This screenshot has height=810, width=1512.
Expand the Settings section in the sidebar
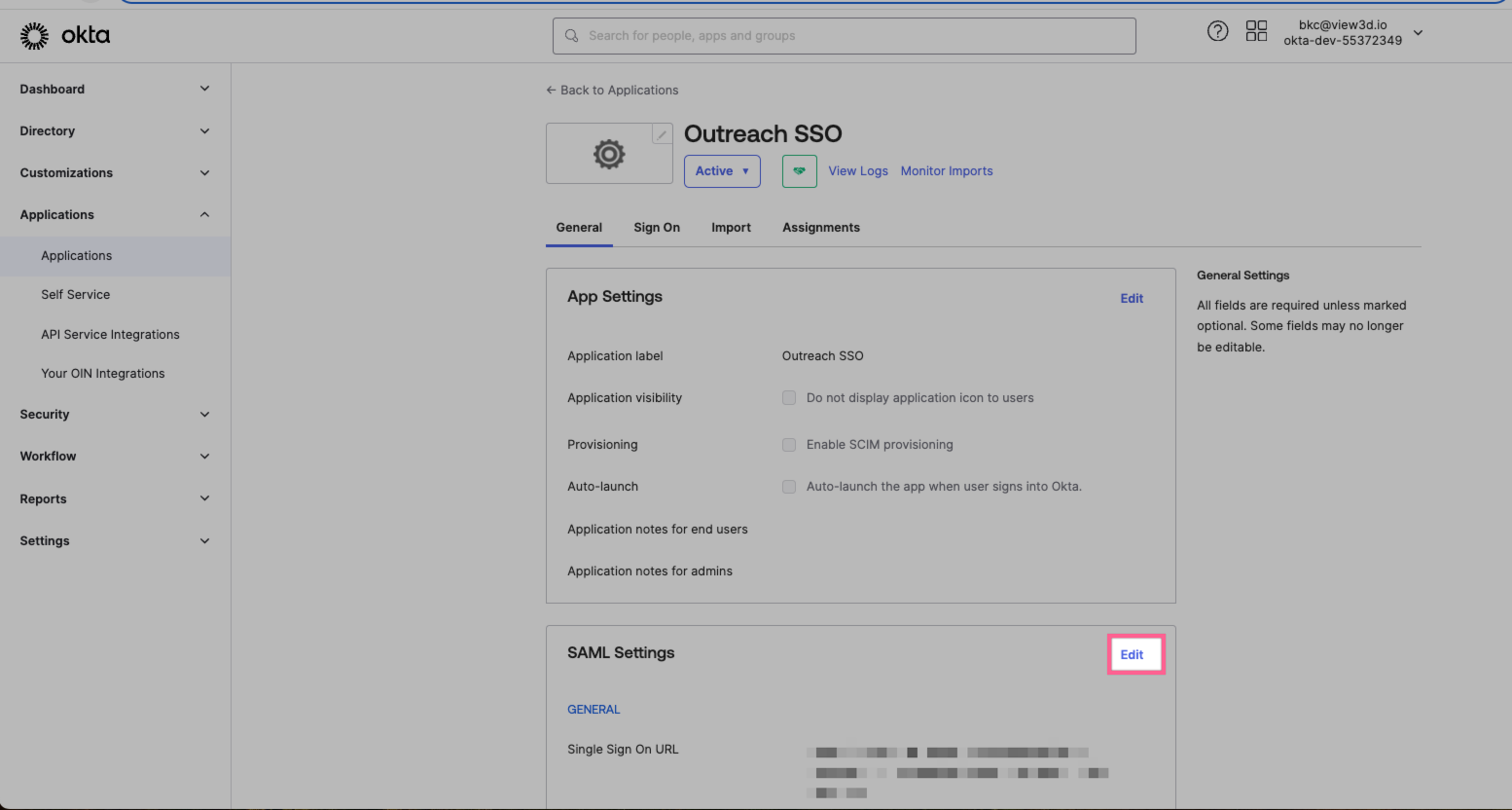115,541
